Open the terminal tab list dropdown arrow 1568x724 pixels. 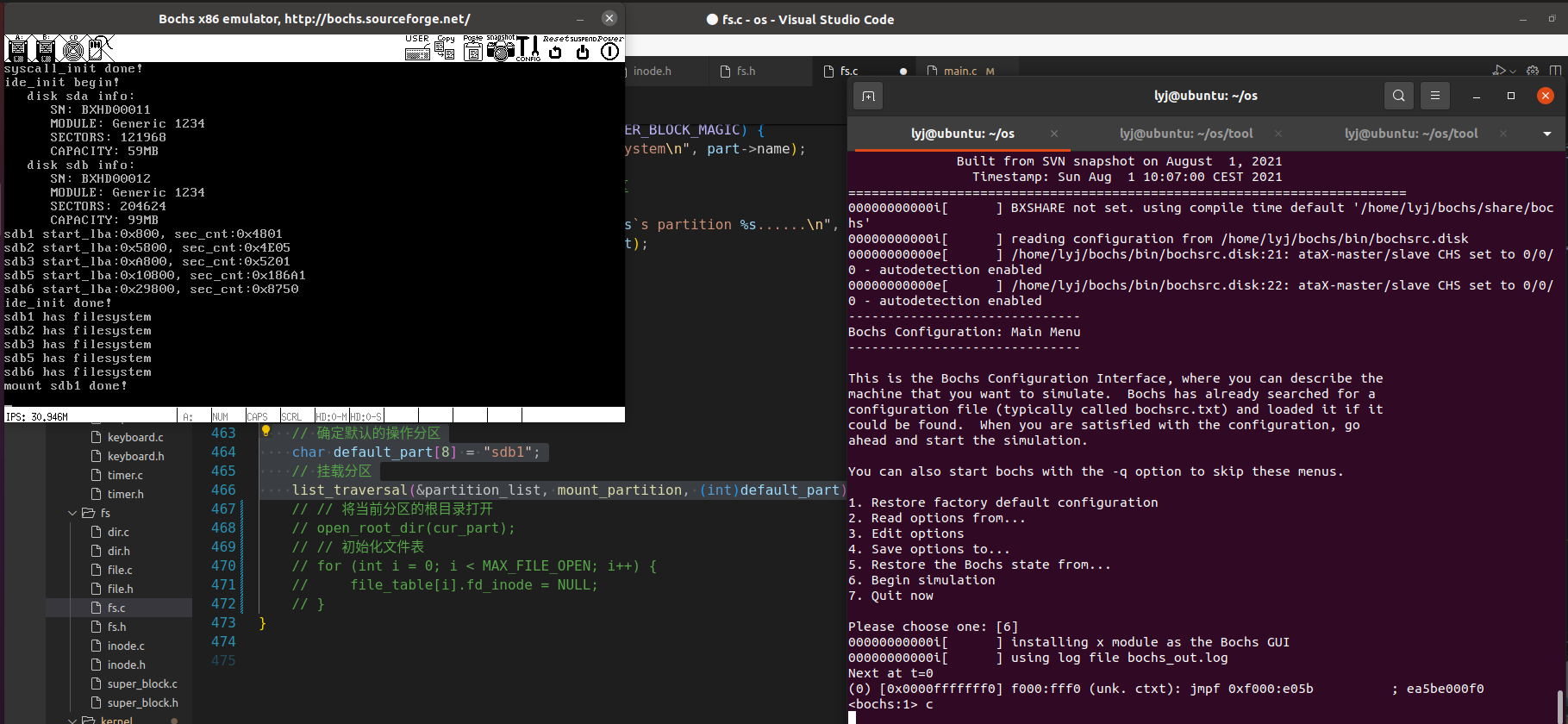(x=1547, y=134)
